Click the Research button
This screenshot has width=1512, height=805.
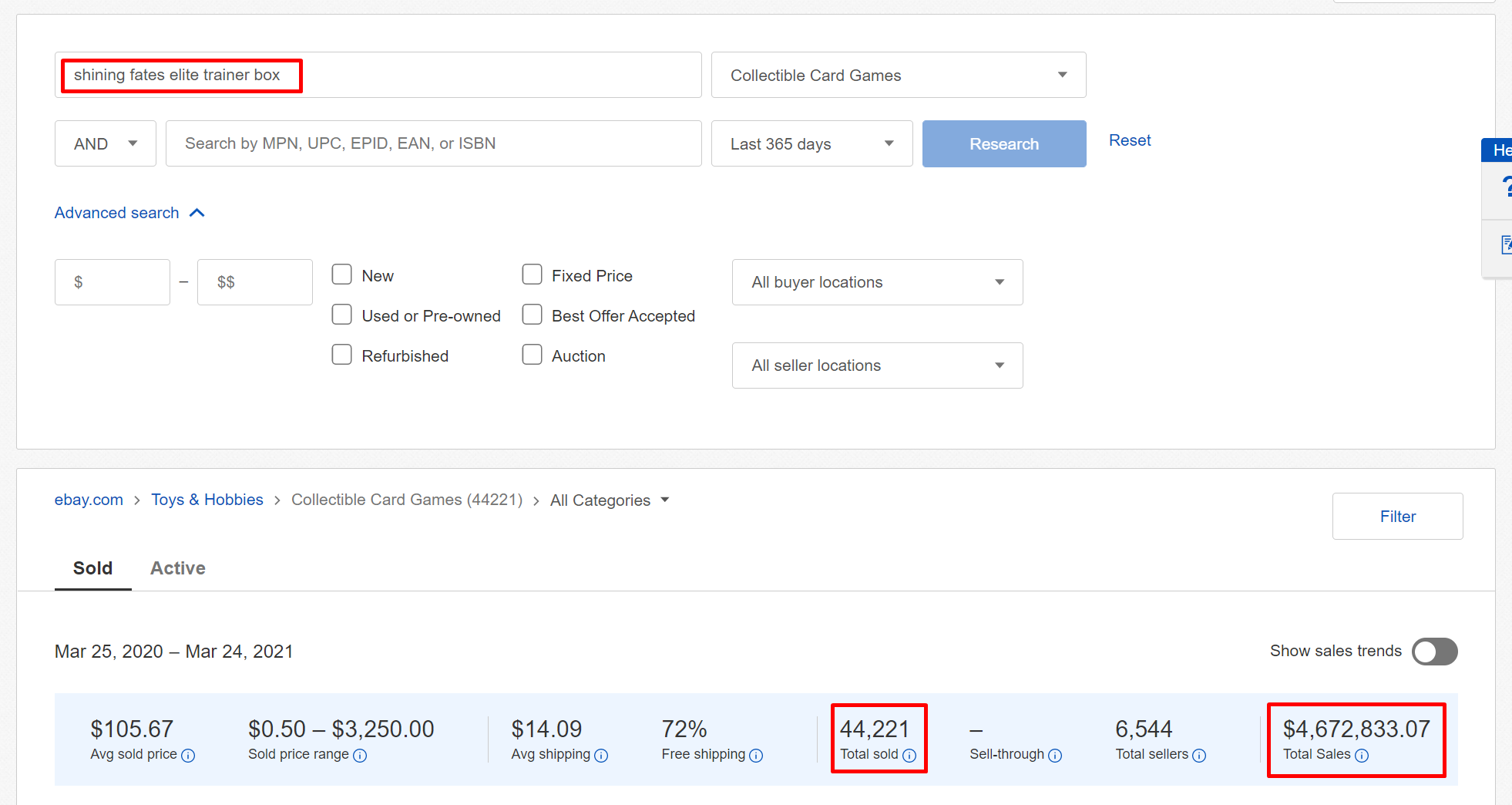pyautogui.click(x=1003, y=144)
